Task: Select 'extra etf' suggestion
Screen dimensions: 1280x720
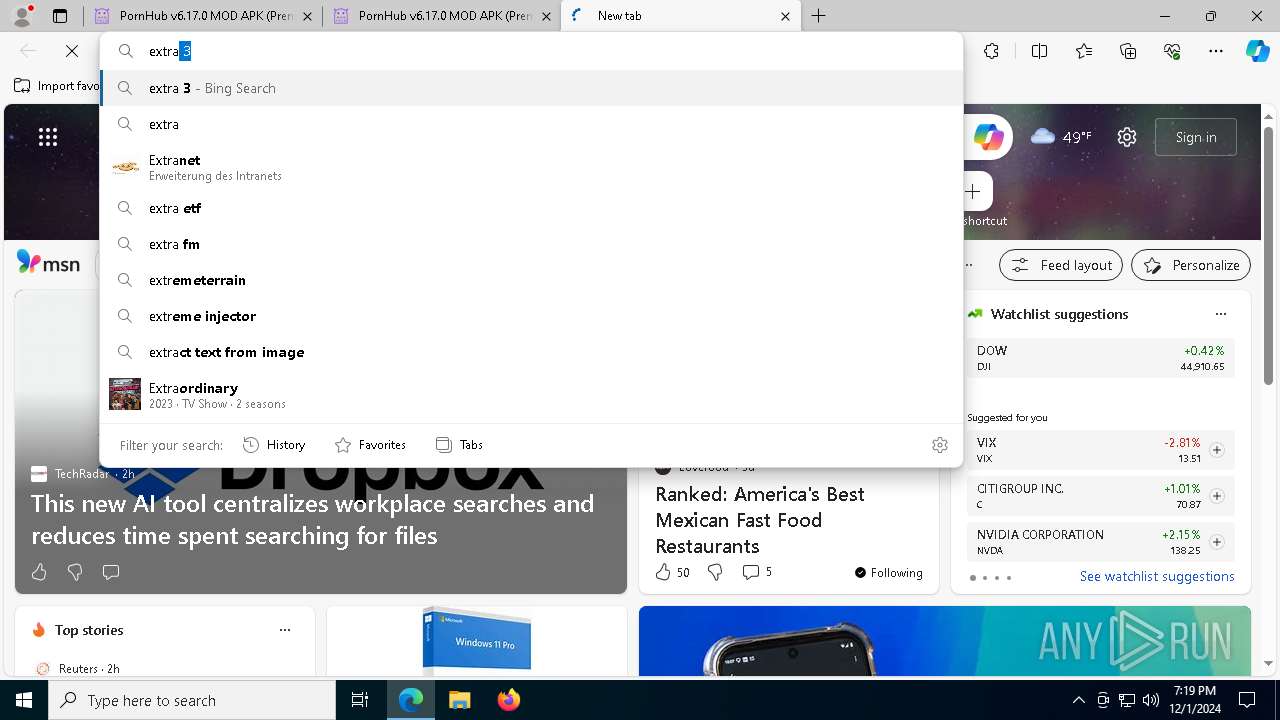Action: click(x=531, y=208)
